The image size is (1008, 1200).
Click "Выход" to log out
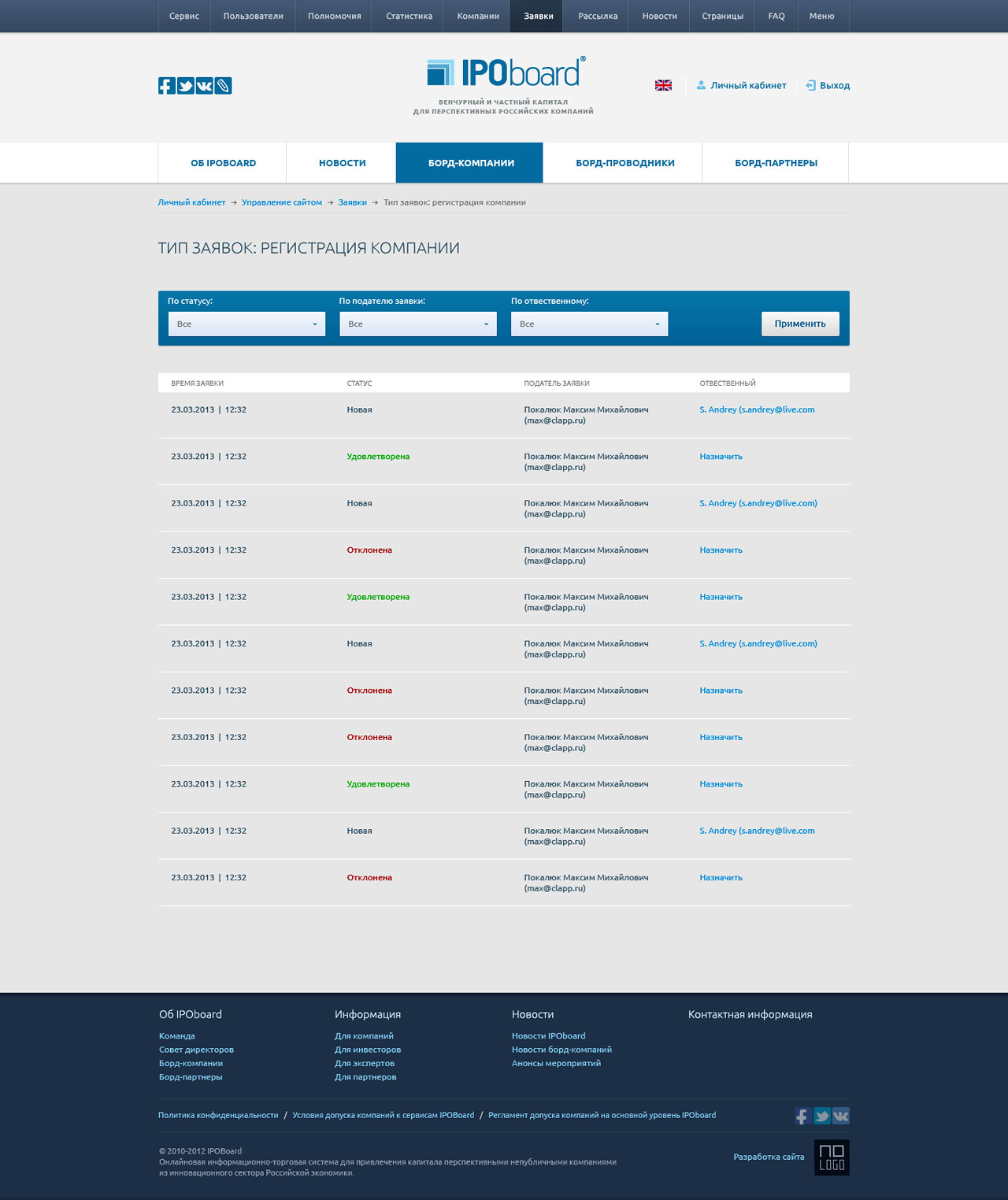(834, 86)
